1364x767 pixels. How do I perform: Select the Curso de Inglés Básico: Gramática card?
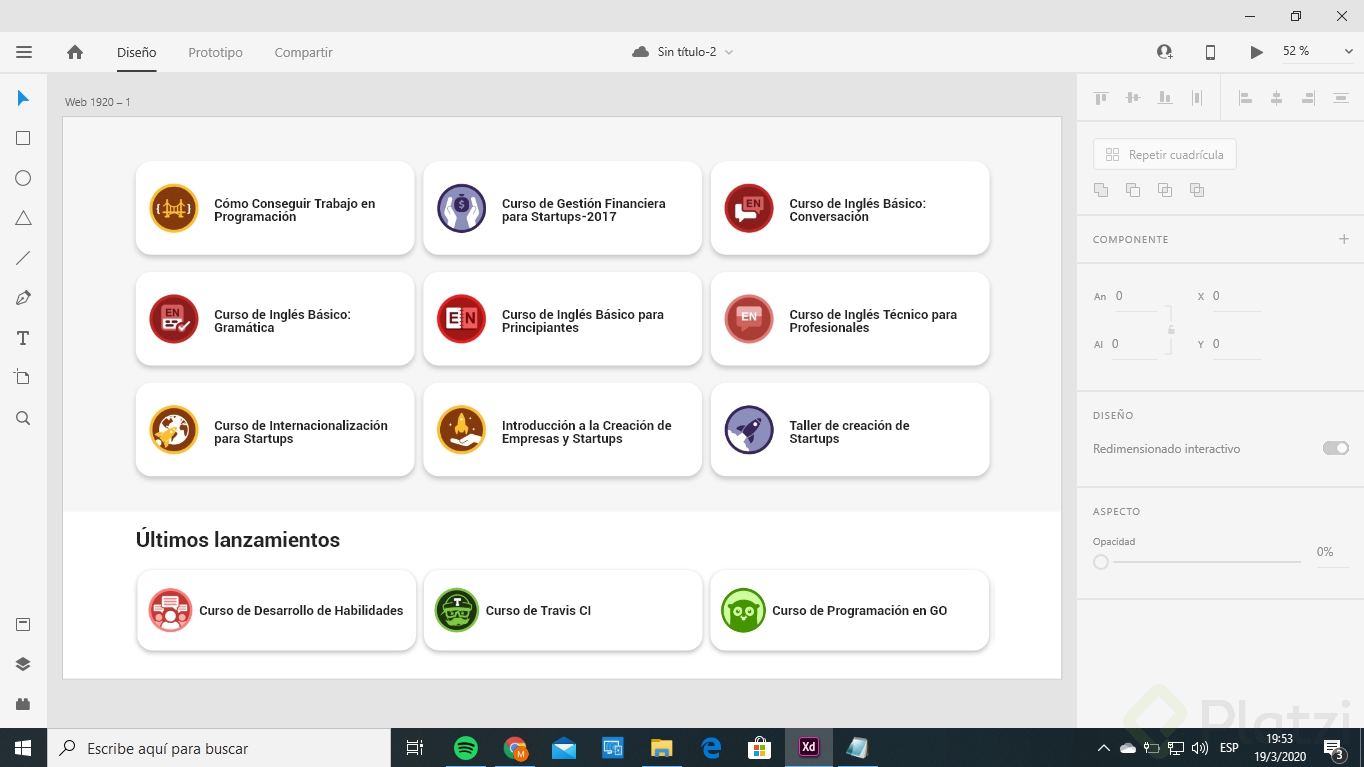click(275, 319)
